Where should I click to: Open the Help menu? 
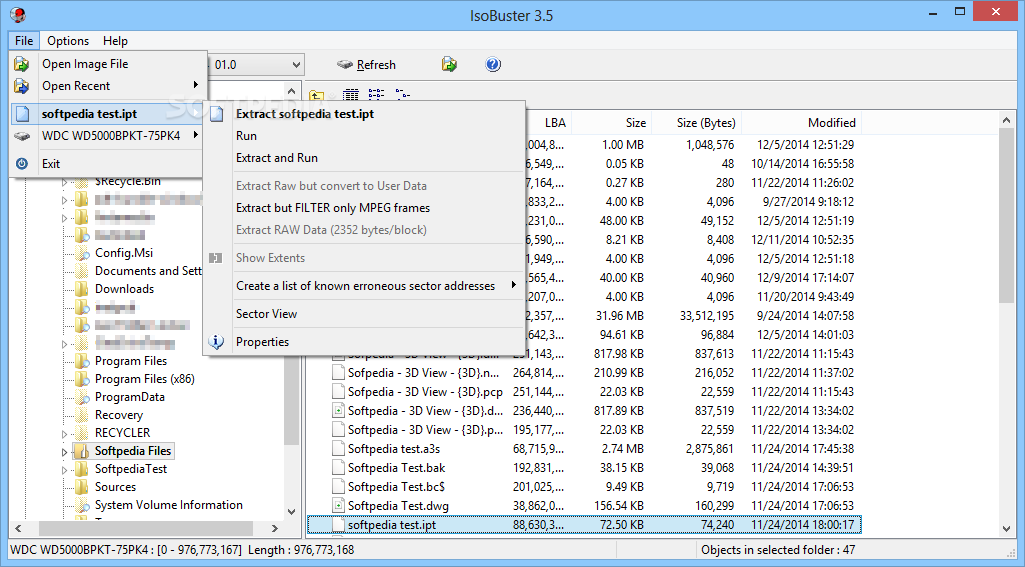(115, 41)
